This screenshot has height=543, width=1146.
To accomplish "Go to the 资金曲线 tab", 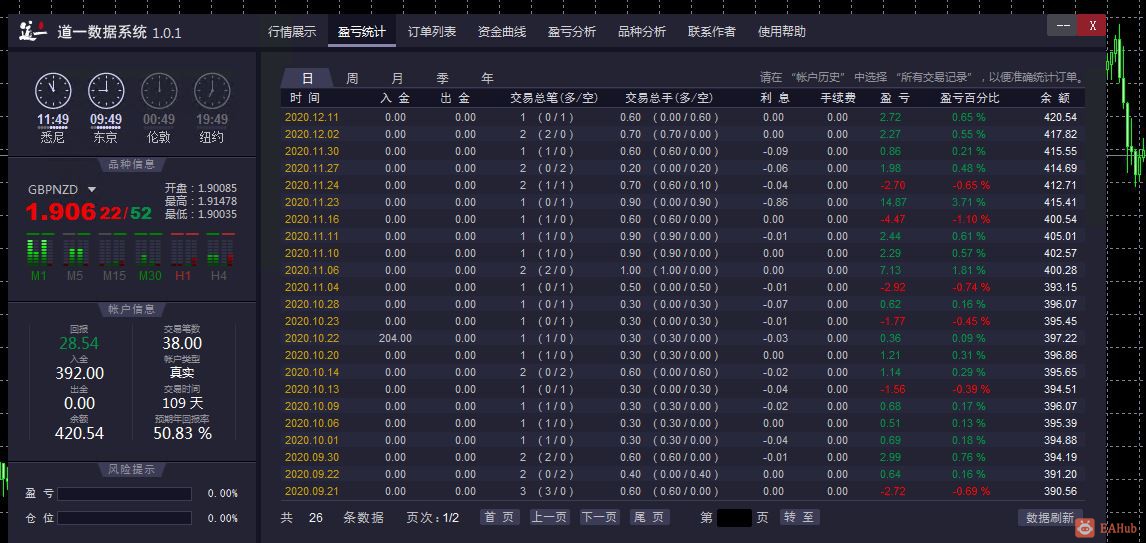I will [501, 31].
